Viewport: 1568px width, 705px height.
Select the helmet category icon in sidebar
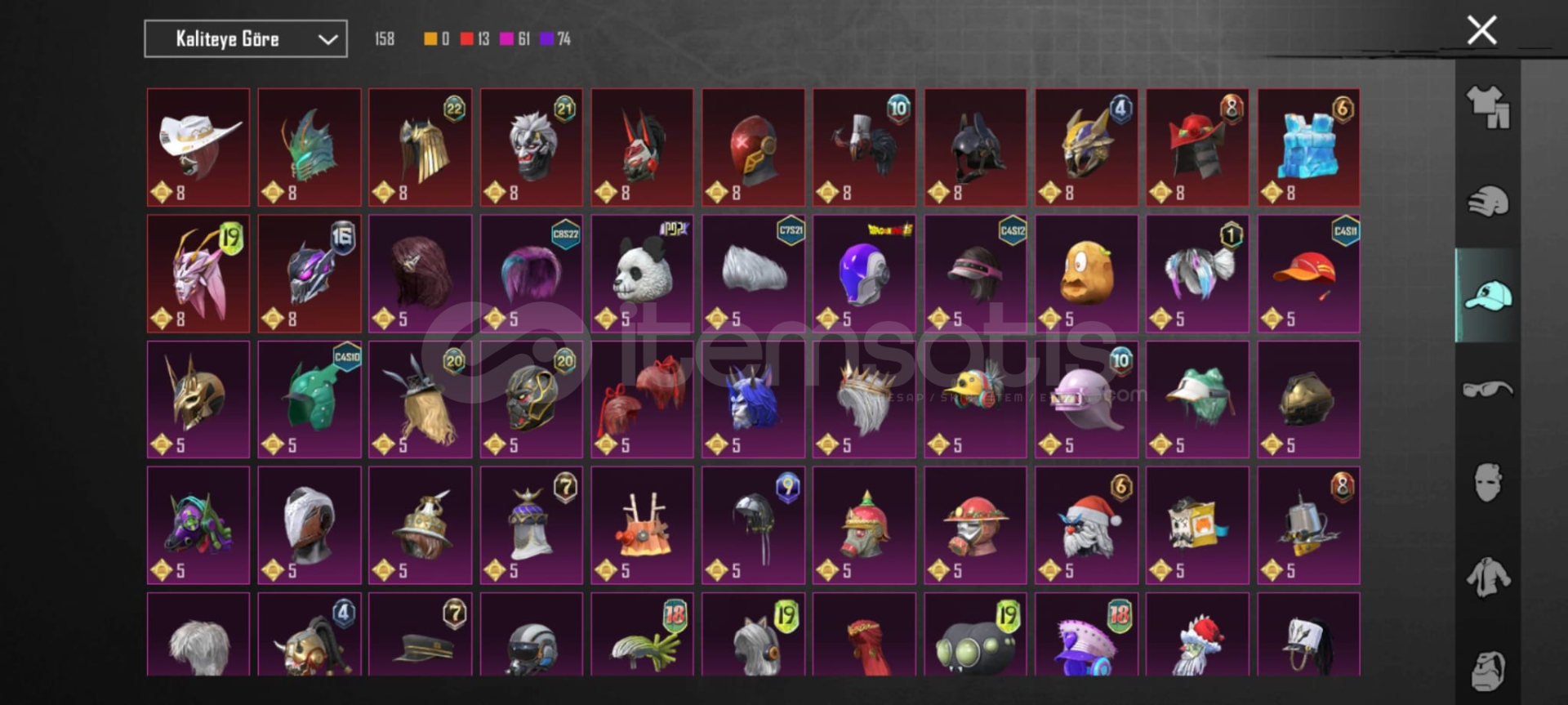coord(1488,202)
